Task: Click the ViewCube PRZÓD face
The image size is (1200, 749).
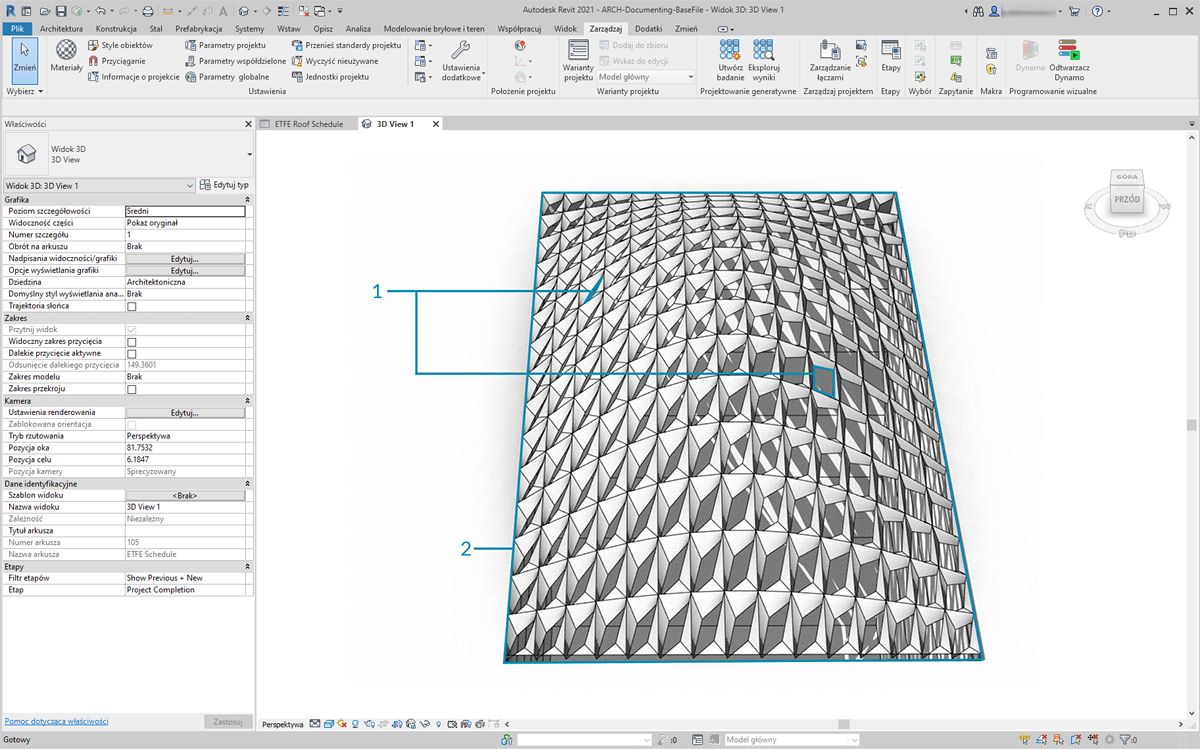Action: click(1127, 200)
